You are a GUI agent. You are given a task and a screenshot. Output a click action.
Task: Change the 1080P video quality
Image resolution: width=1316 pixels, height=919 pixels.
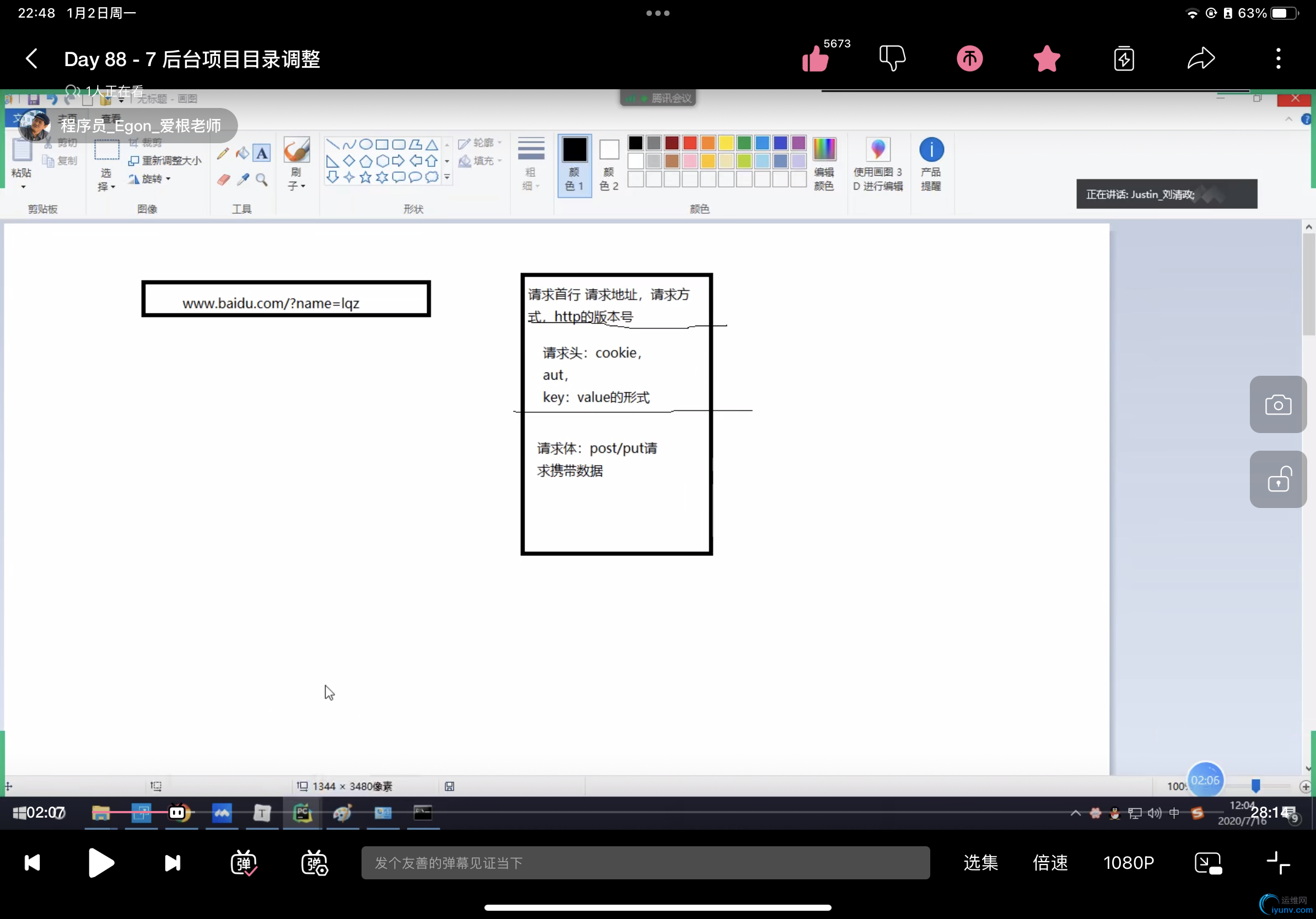[x=1128, y=863]
